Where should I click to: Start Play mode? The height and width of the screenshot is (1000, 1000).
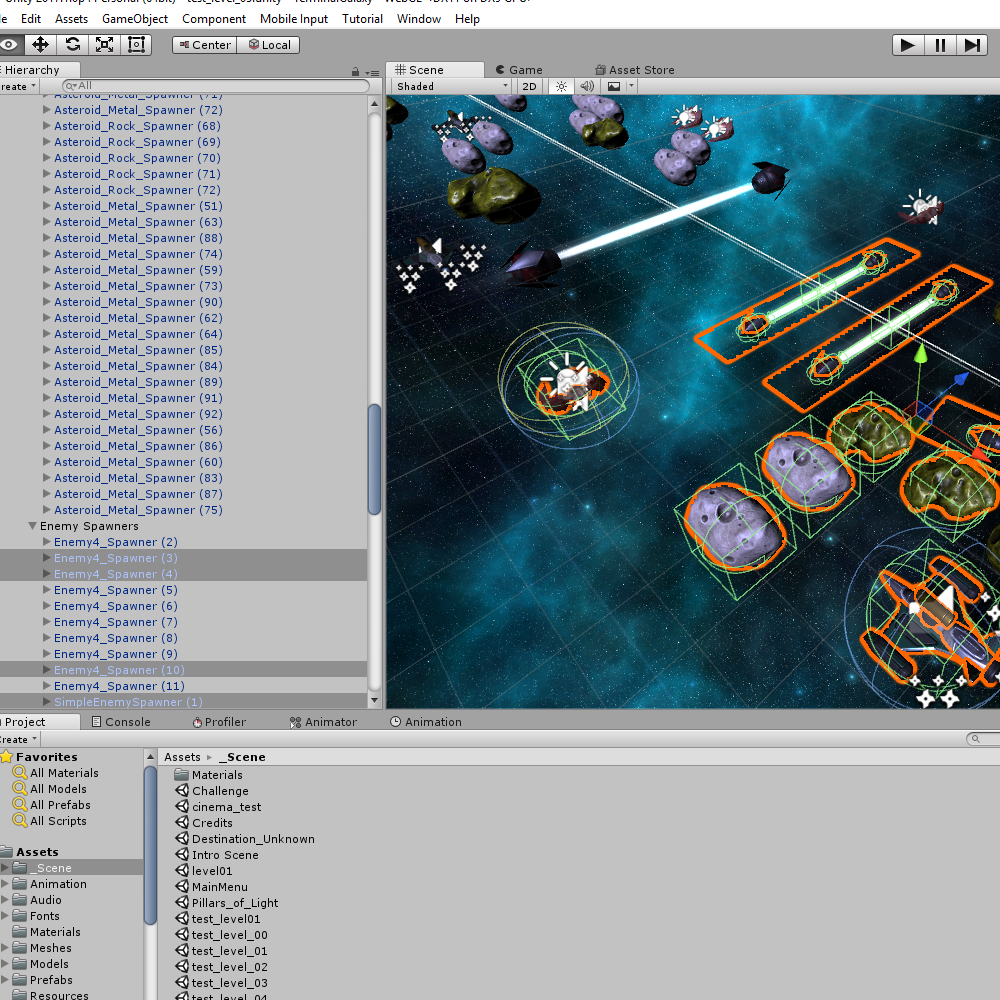[x=908, y=45]
